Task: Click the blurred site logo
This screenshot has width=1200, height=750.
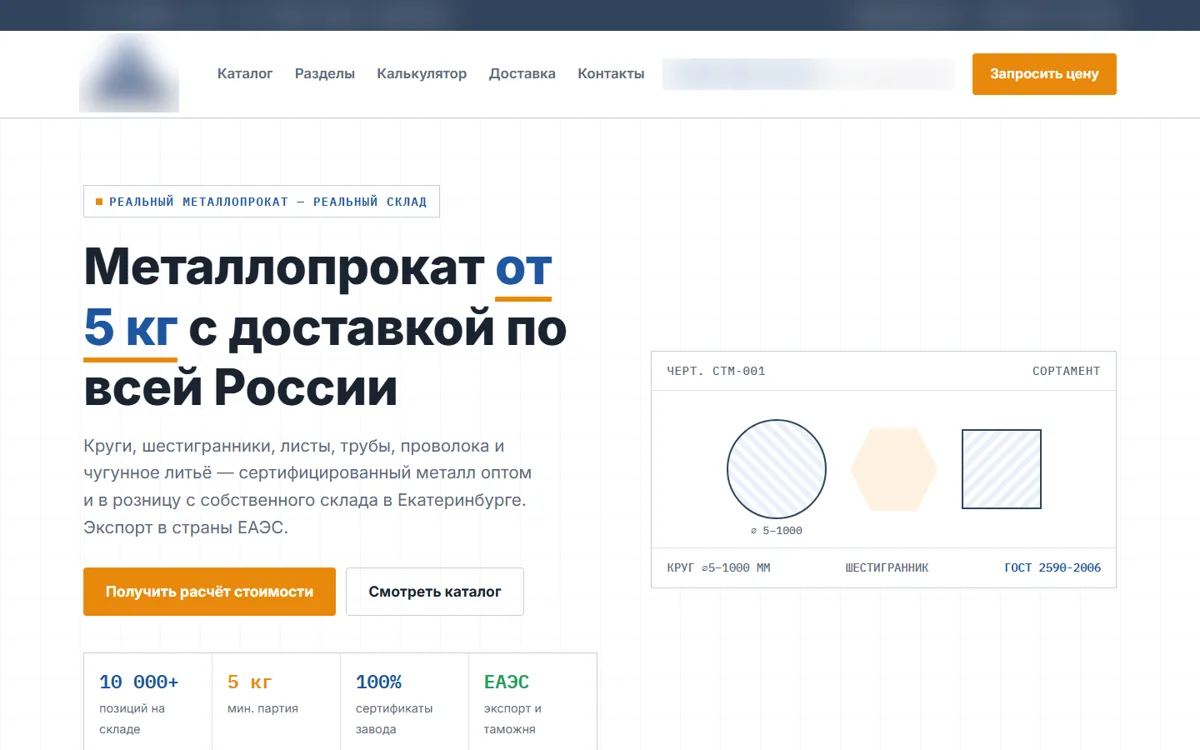Action: click(129, 73)
